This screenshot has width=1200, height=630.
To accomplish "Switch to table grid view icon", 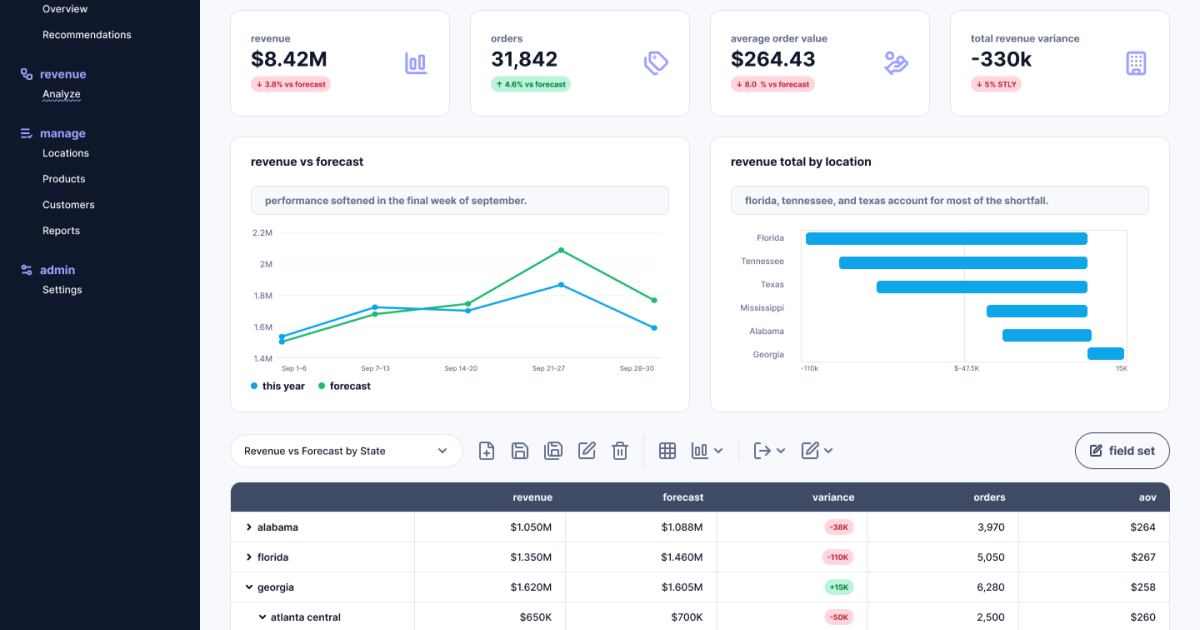I will point(667,451).
